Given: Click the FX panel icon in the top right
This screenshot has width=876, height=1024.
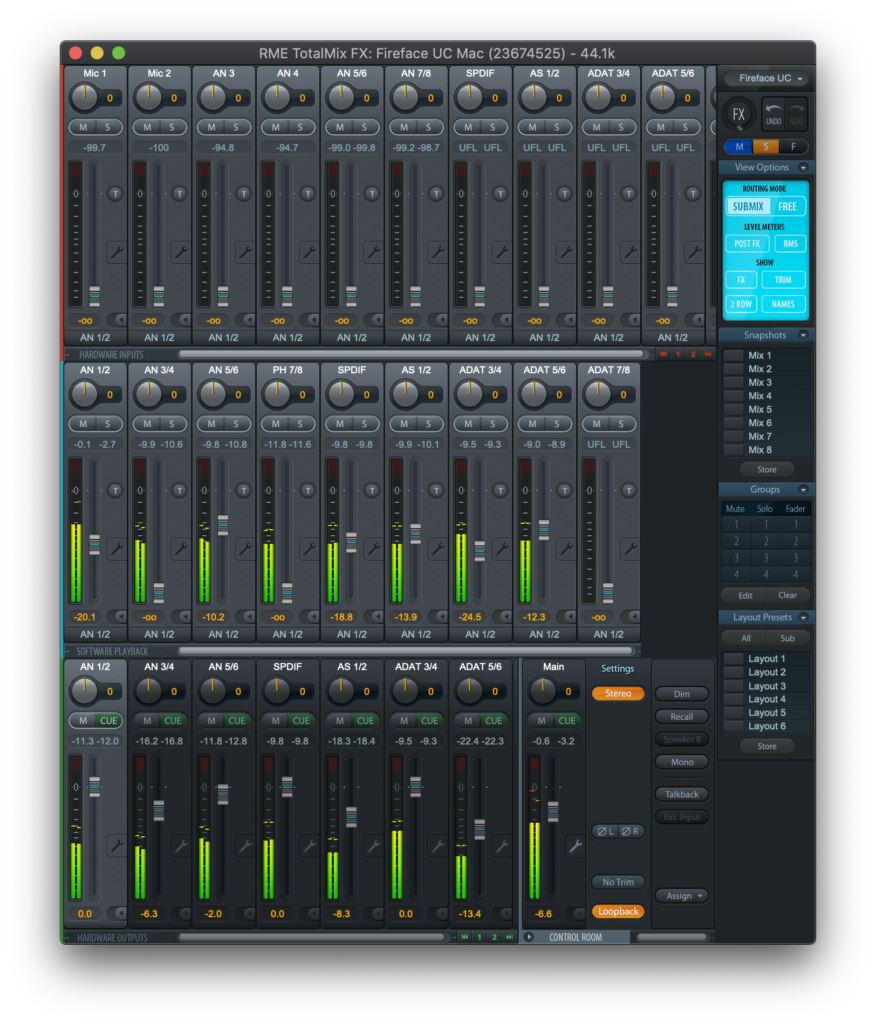Looking at the screenshot, I should tap(738, 114).
